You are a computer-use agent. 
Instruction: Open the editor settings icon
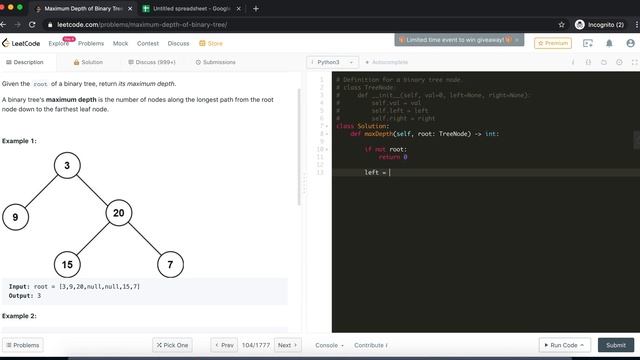tap(619, 62)
